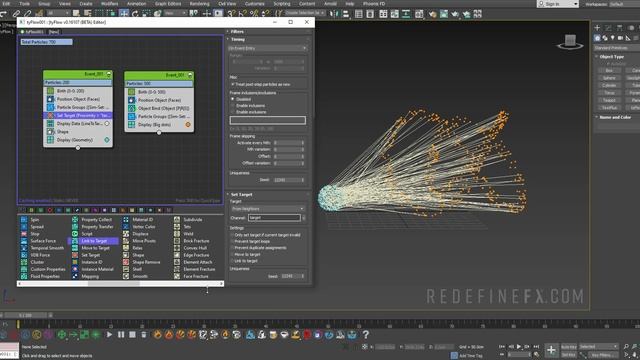Open the Modifiers menu

[x=109, y=3]
